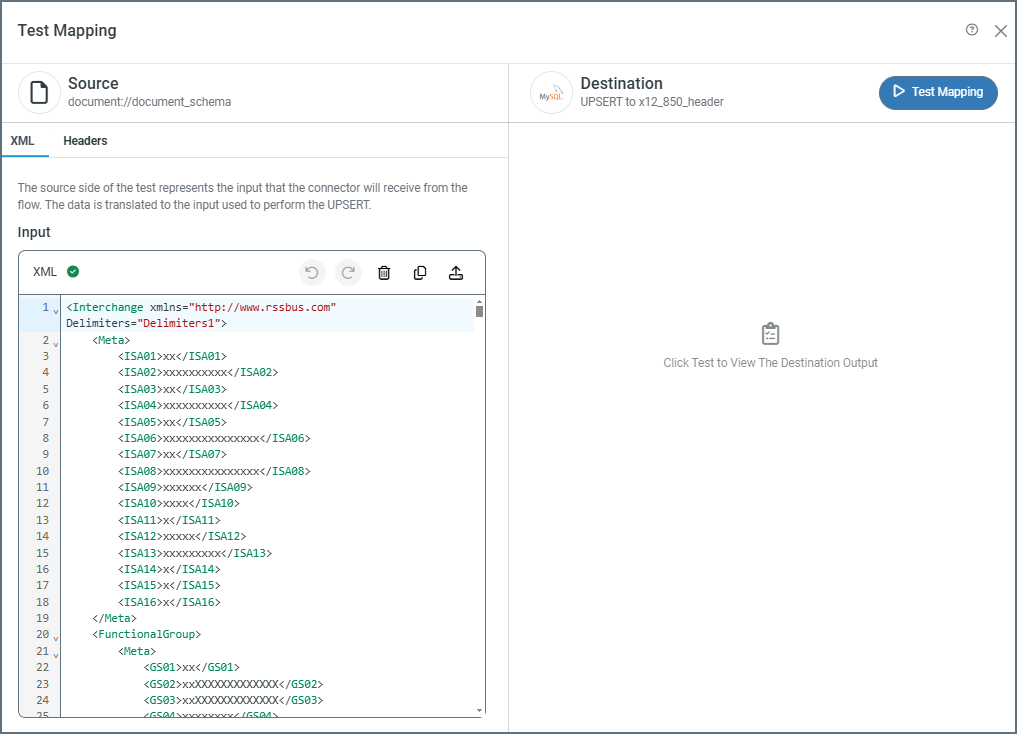Click the MySQL destination icon
1017x734 pixels.
tap(551, 93)
